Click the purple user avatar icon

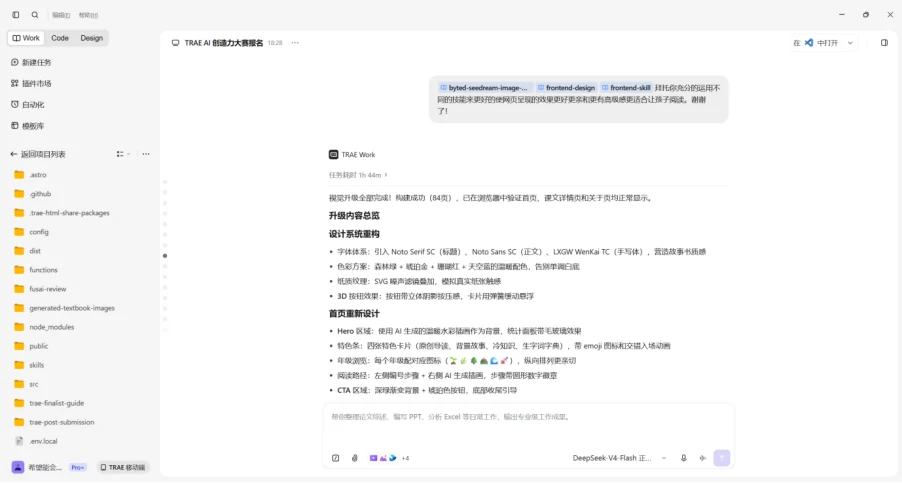18,467
